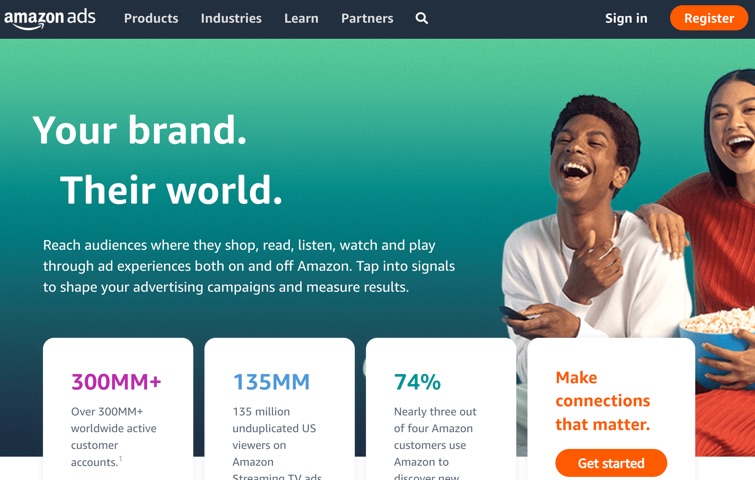Viewport: 755px width, 480px height.
Task: Click the 'Make connections that matter' heading
Action: (603, 401)
